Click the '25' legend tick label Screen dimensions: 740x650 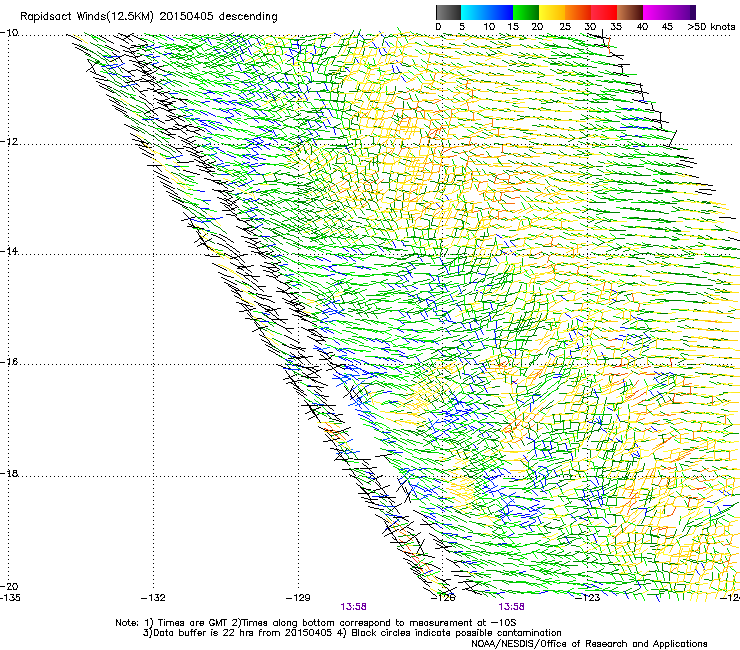pyautogui.click(x=565, y=27)
